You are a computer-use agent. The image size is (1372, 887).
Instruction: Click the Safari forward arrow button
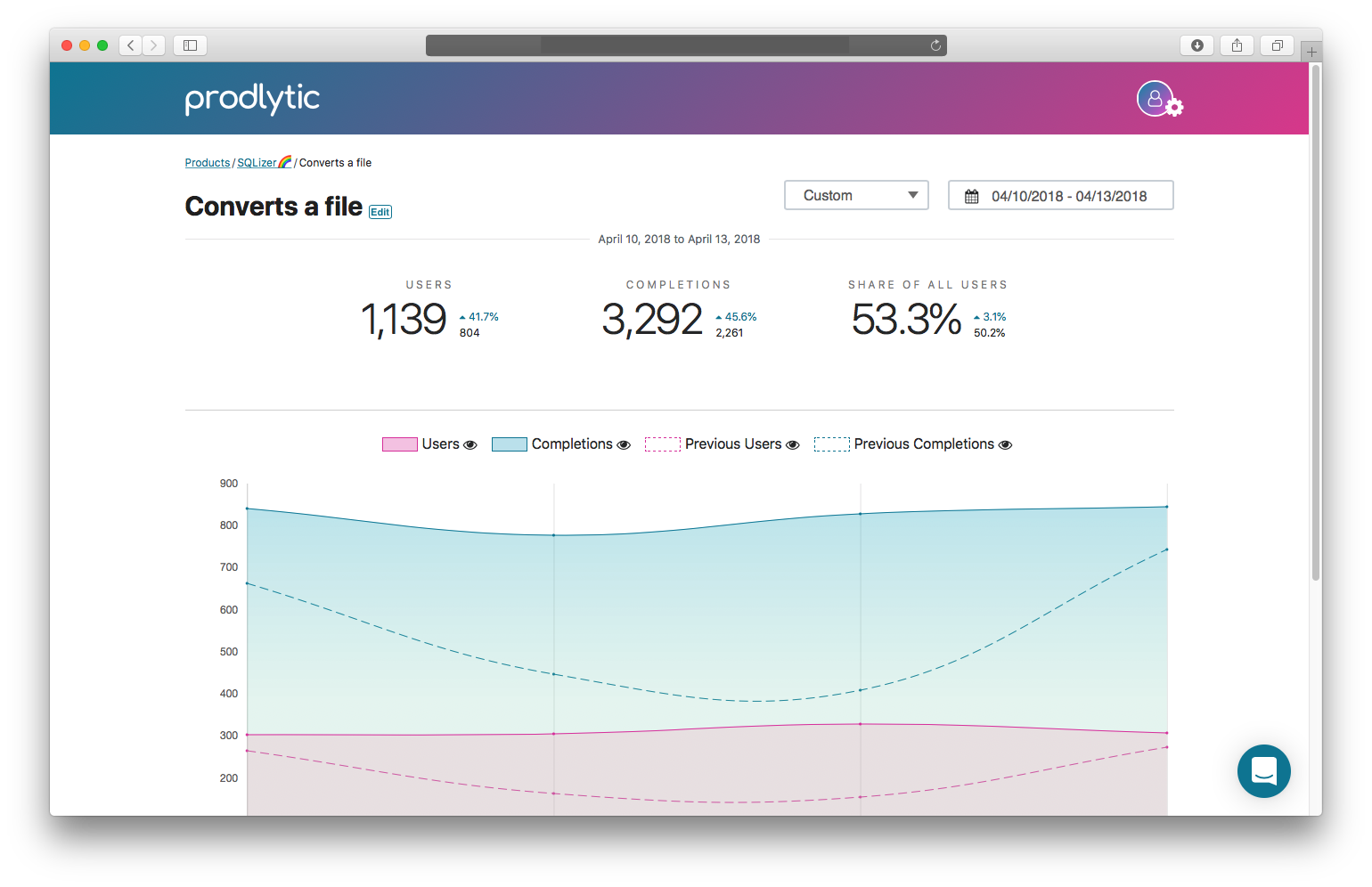click(154, 45)
